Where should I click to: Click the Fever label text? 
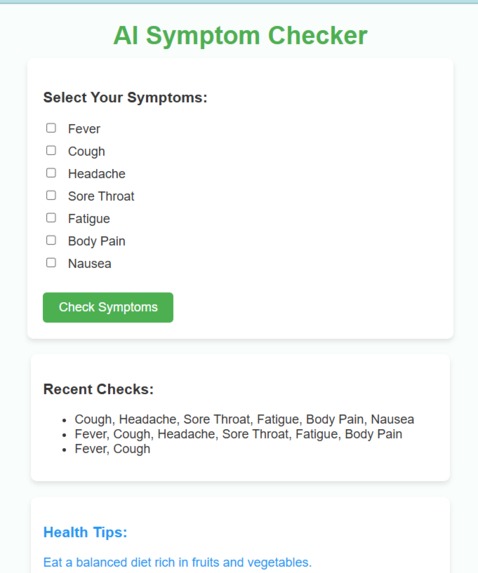84,129
